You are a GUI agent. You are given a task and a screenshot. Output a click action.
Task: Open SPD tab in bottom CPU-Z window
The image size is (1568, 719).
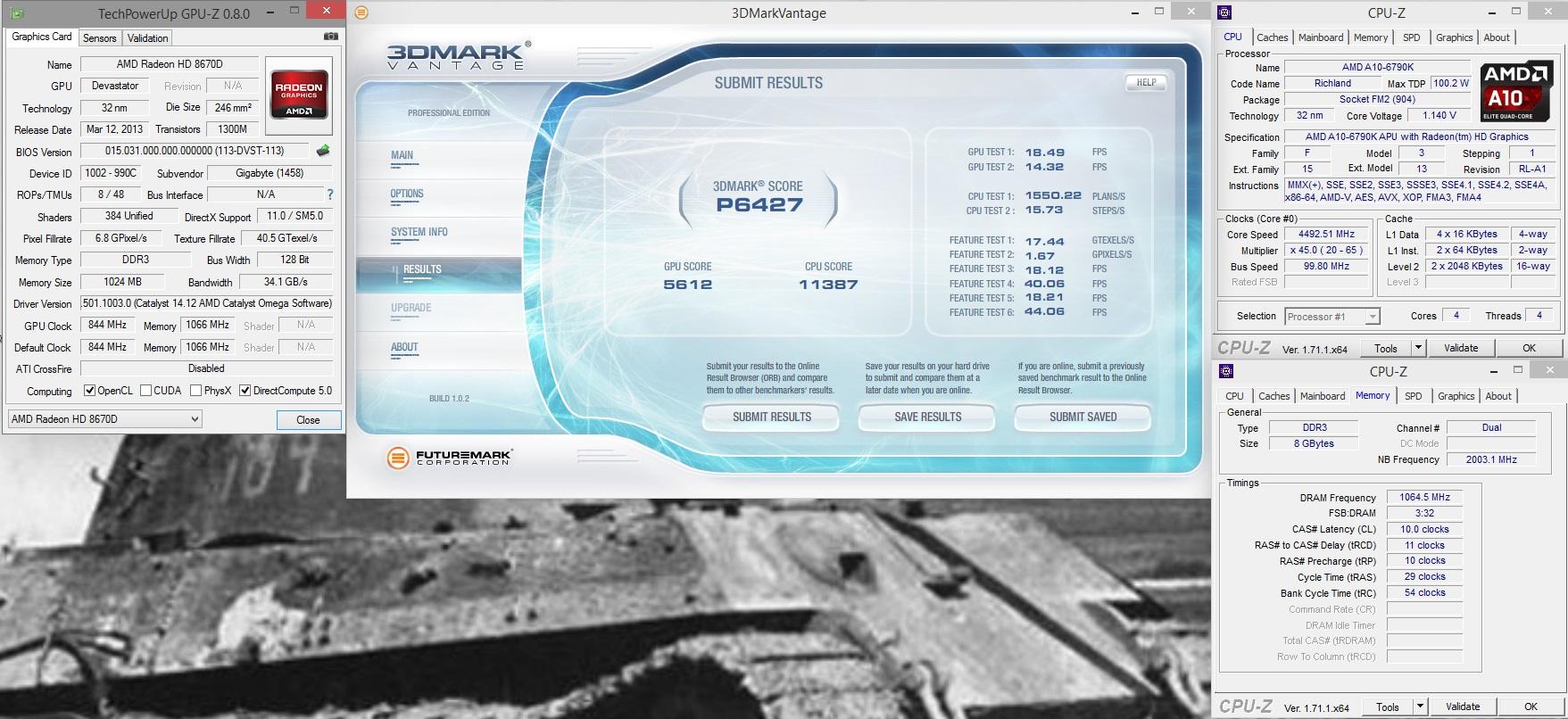(1414, 396)
